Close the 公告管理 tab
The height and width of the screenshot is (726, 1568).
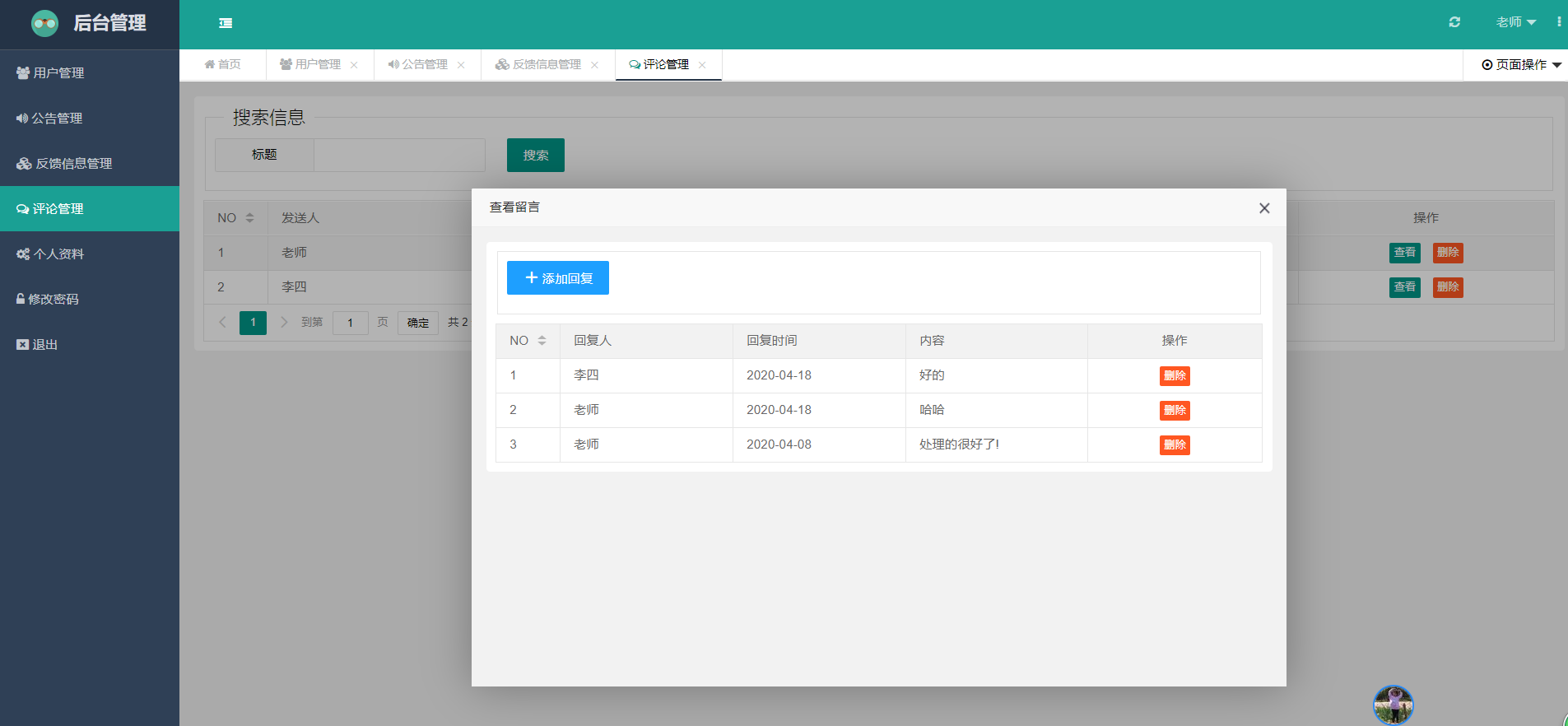coord(461,65)
